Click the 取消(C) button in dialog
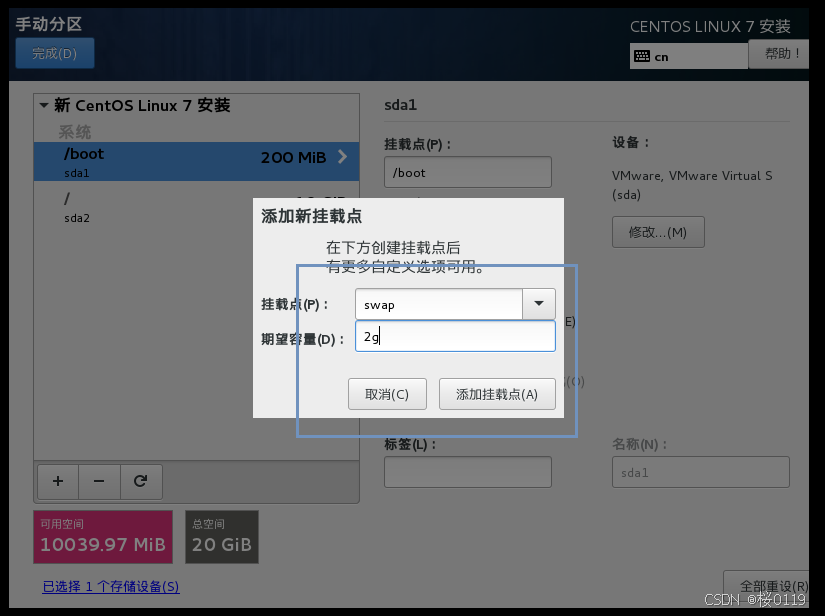Image resolution: width=825 pixels, height=616 pixels. click(x=387, y=394)
